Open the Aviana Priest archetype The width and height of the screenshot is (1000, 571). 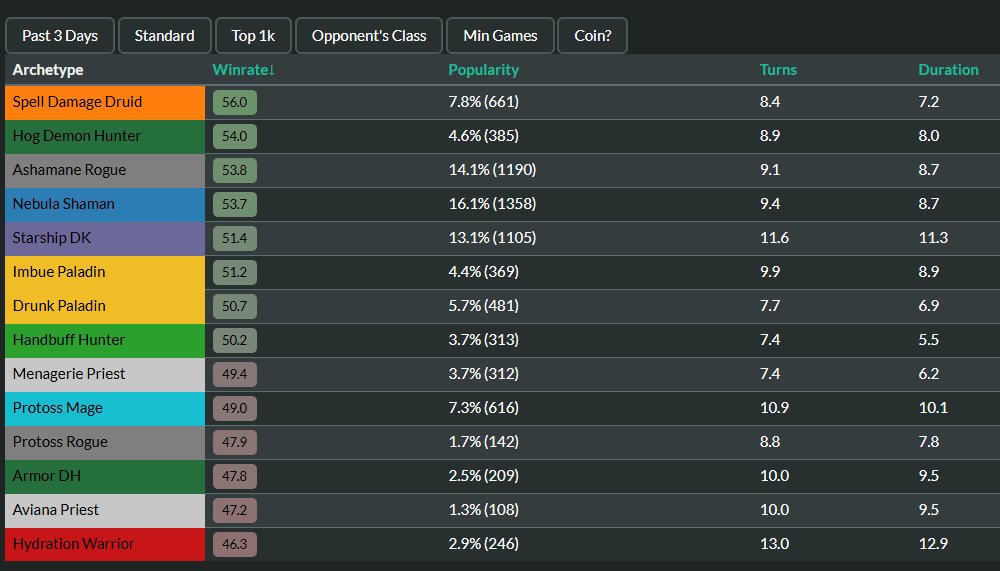tap(105, 510)
